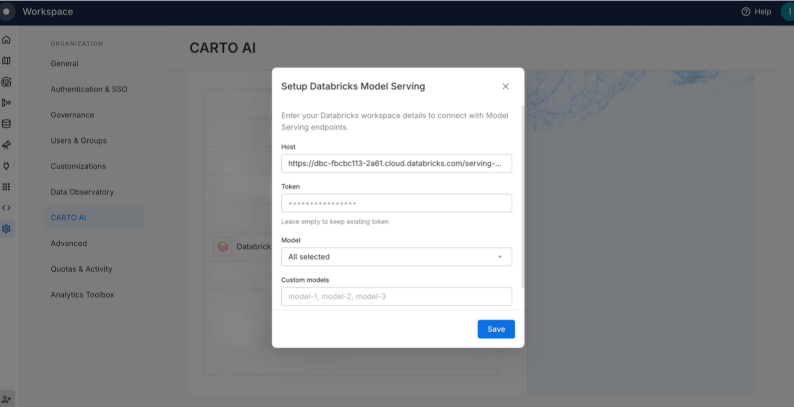Open Maps via the map icon in sidebar
794x407 pixels.
point(7,61)
